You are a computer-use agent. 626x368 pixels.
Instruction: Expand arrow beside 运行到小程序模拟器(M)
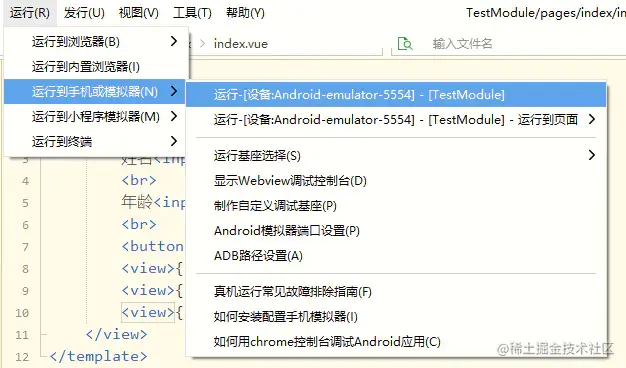coord(174,116)
